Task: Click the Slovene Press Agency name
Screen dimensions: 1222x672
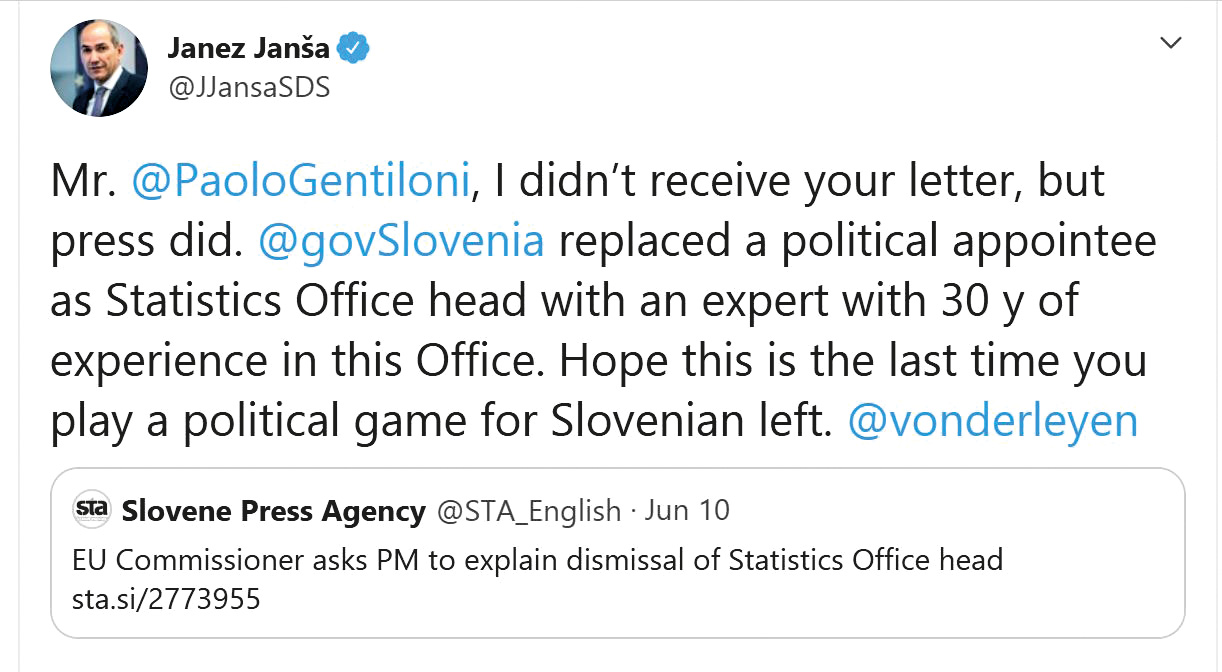Action: coord(273,511)
